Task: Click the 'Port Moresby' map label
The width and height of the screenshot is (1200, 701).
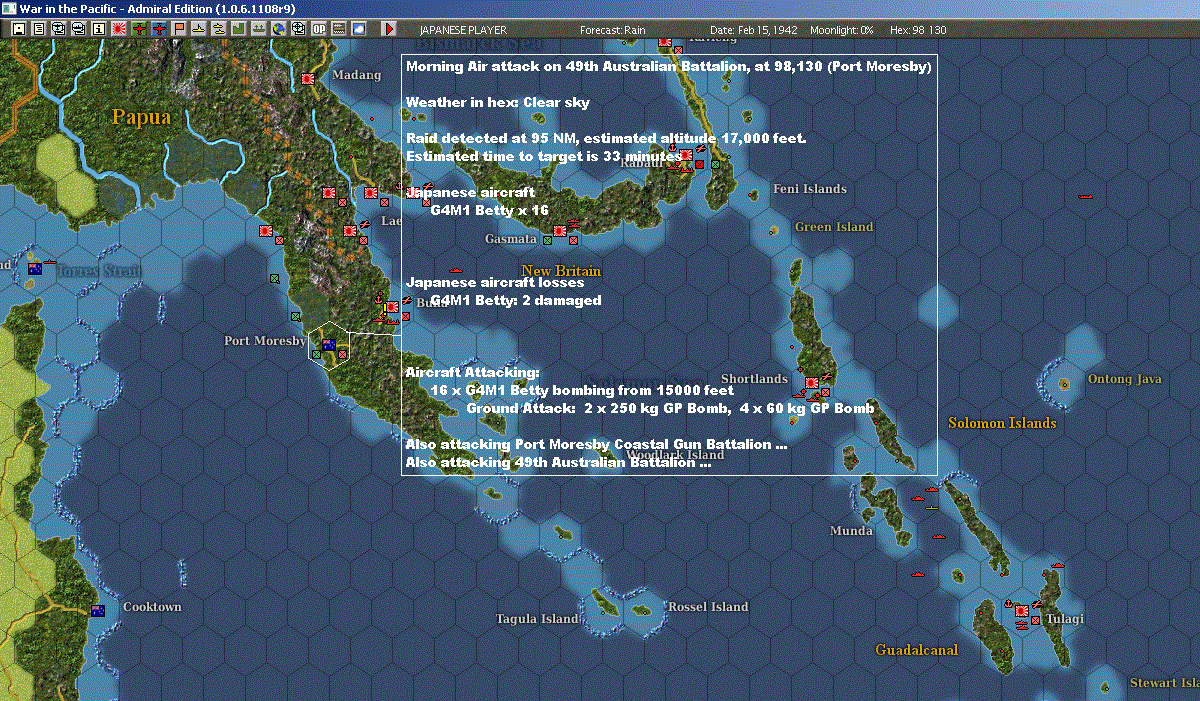Action: pyautogui.click(x=265, y=341)
